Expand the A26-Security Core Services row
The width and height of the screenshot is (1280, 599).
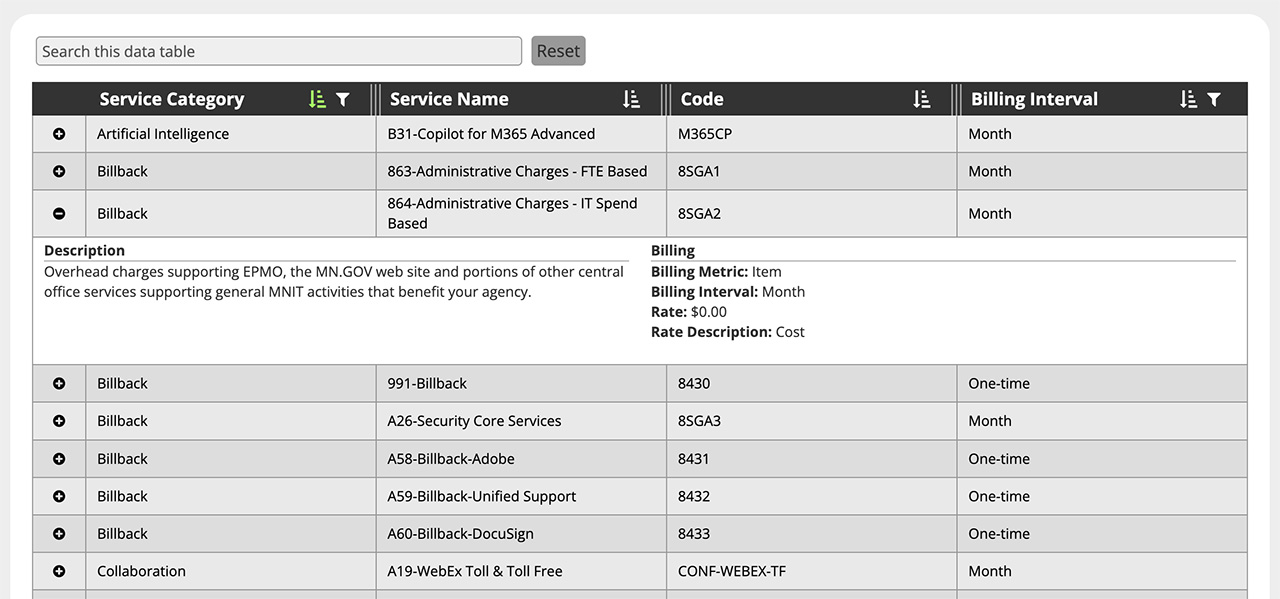pyautogui.click(x=59, y=421)
